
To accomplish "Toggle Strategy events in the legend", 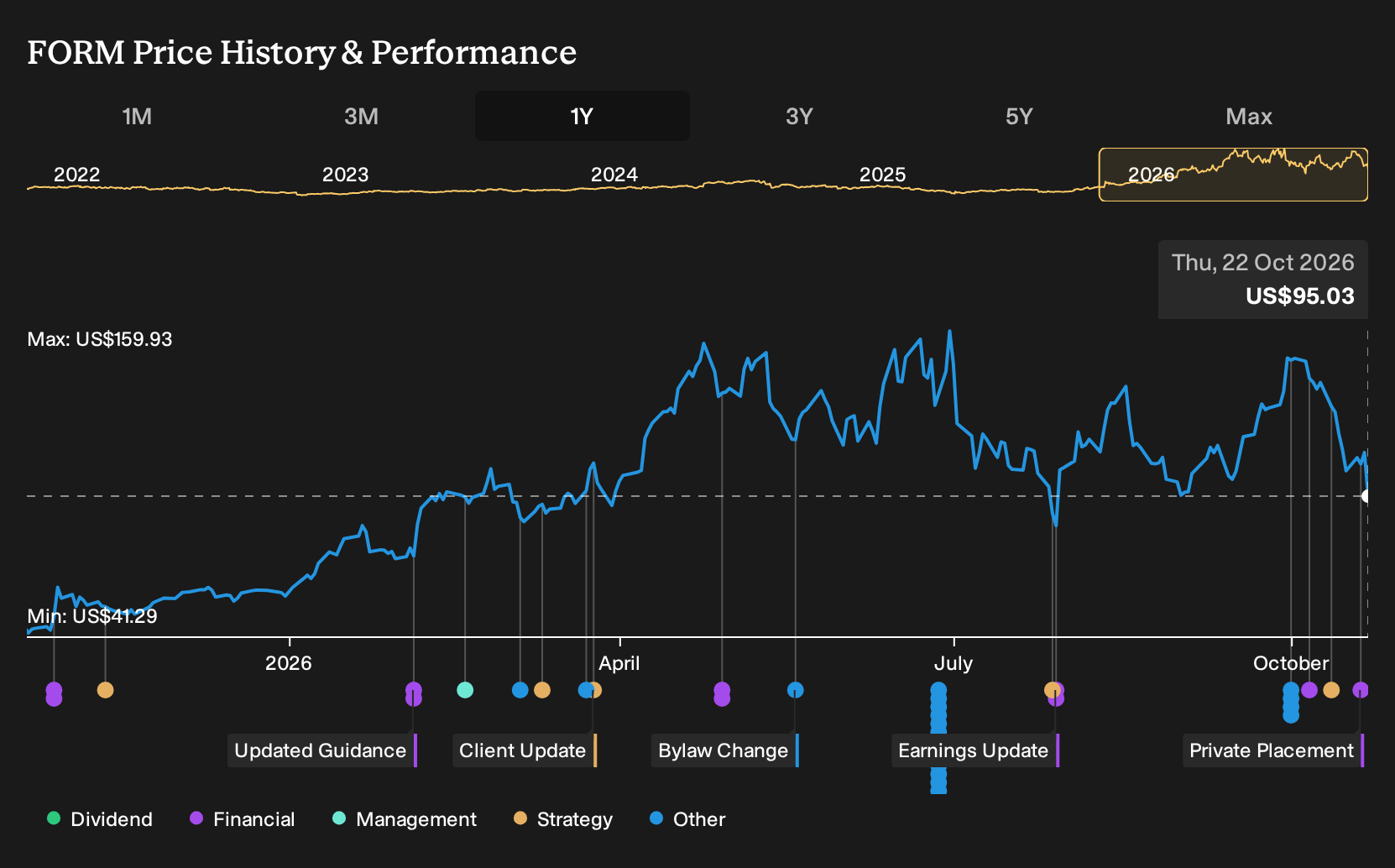I will (x=563, y=819).
